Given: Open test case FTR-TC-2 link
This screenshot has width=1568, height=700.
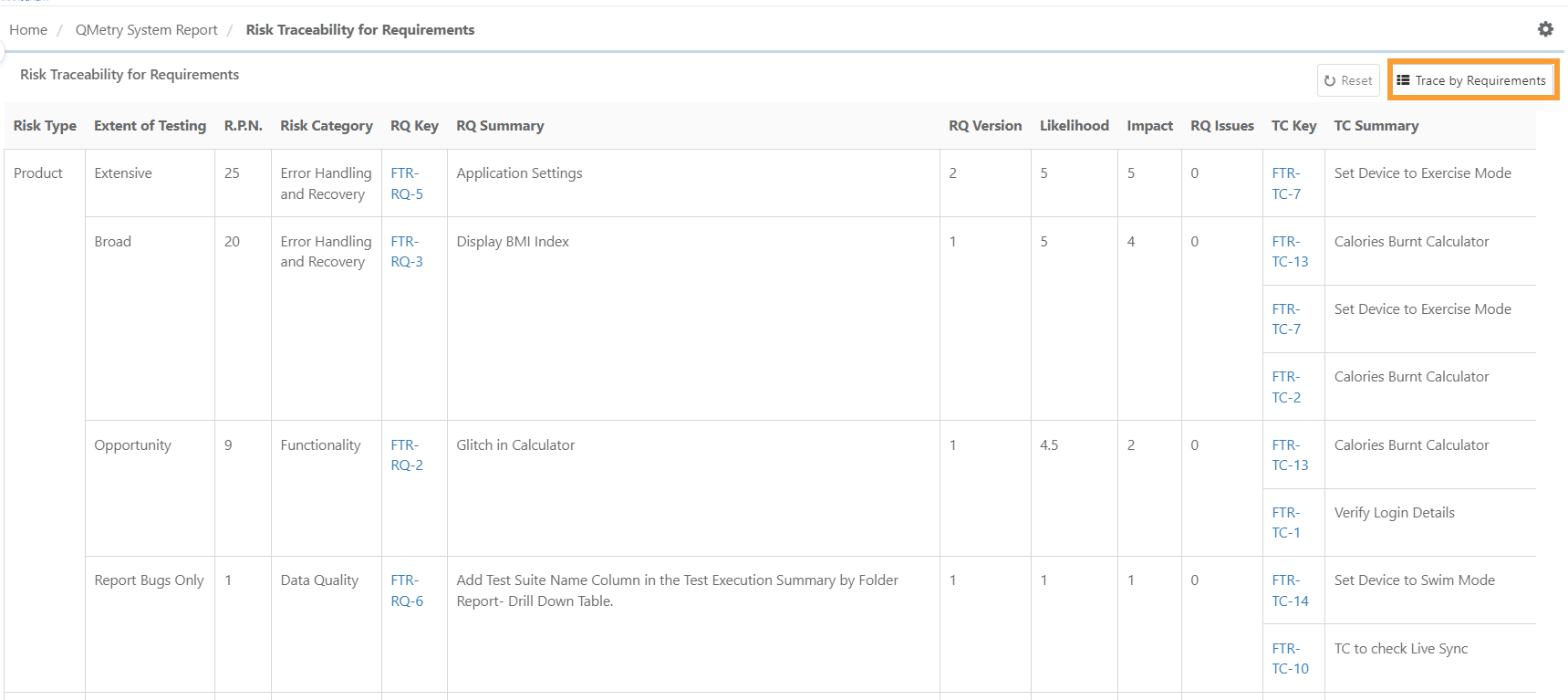Looking at the screenshot, I should 1286,387.
